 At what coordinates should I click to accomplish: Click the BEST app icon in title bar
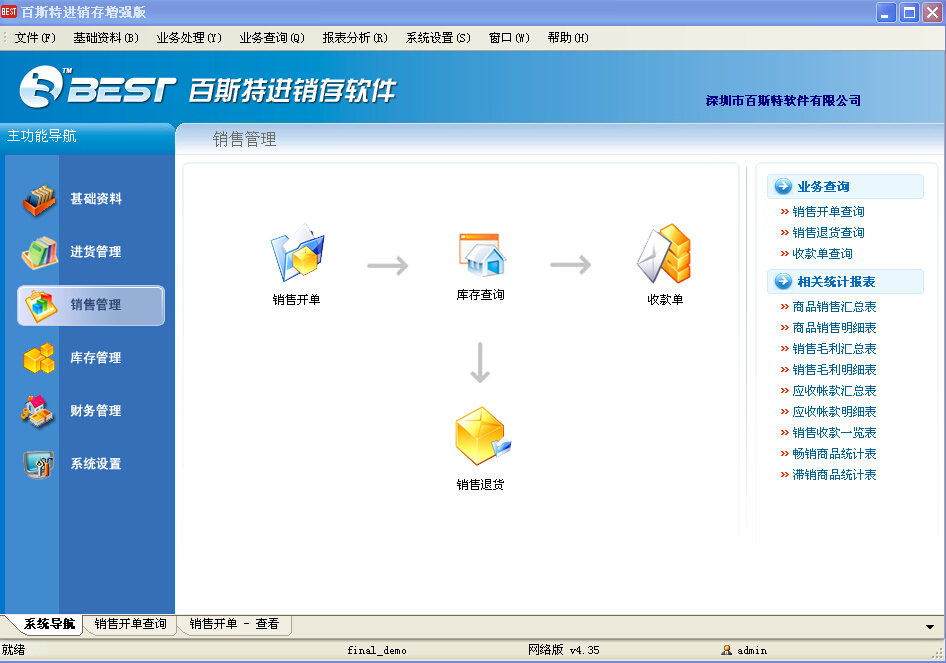8,11
